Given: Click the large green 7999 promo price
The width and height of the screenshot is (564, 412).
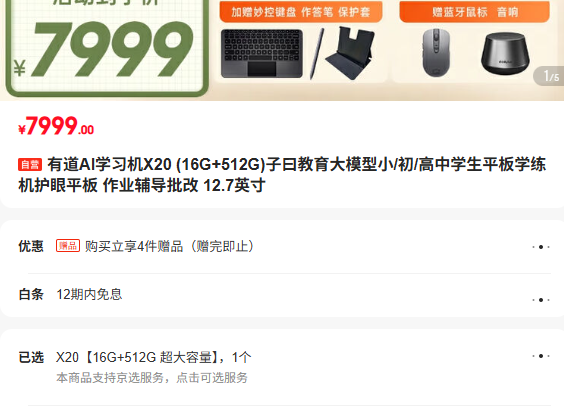Looking at the screenshot, I should click(x=113, y=50).
